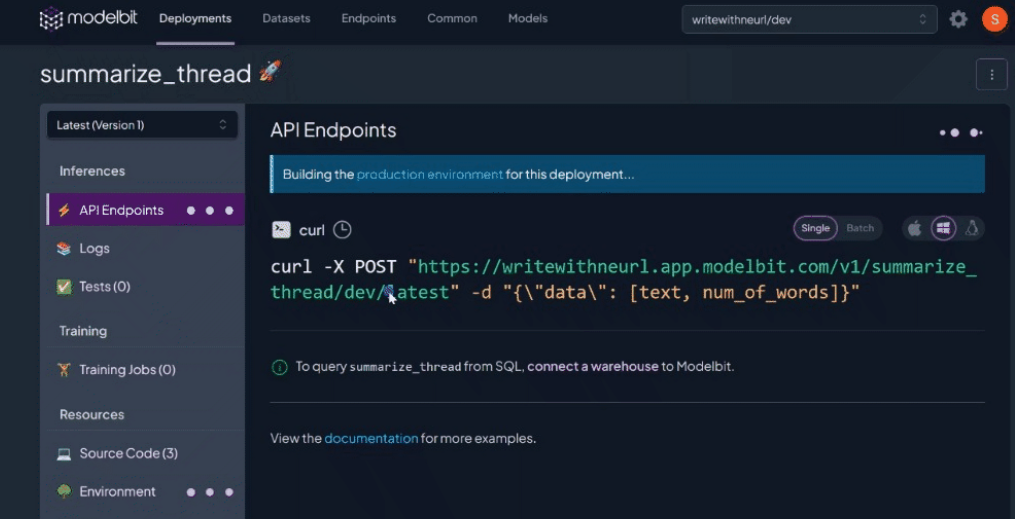Go to the Datasets tab
The height and width of the screenshot is (519, 1015).
286,19
